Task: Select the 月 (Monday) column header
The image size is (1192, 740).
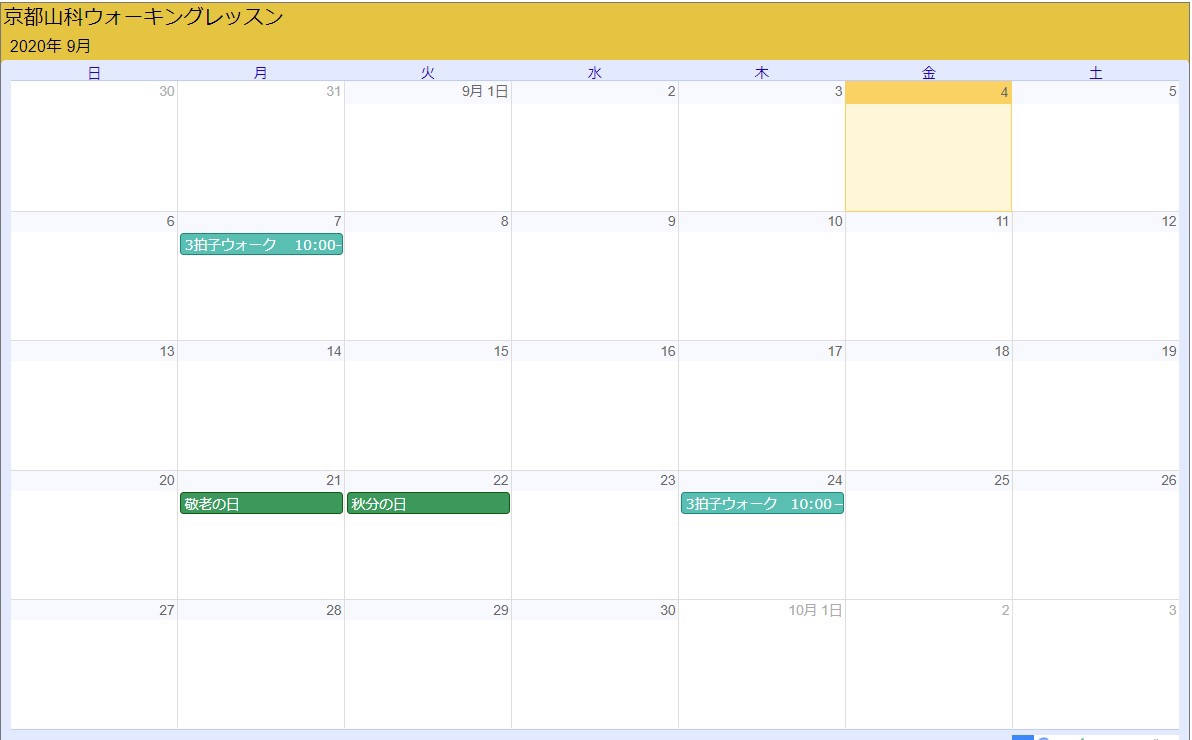Action: tap(261, 72)
